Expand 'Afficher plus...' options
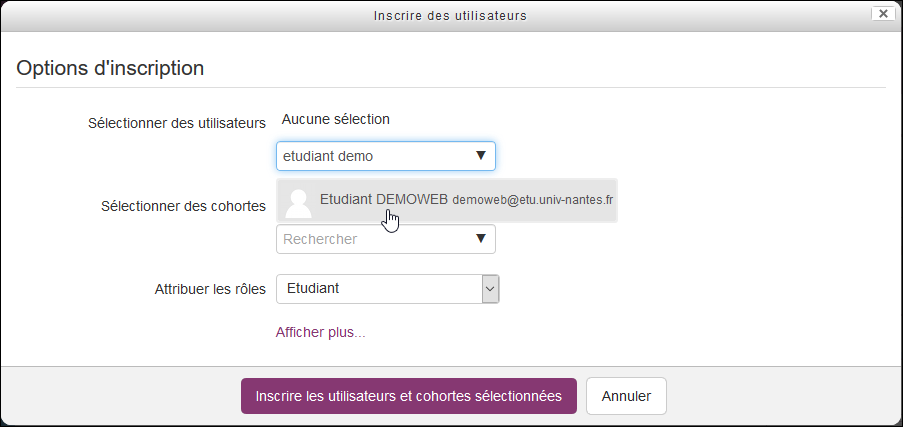 [320, 332]
